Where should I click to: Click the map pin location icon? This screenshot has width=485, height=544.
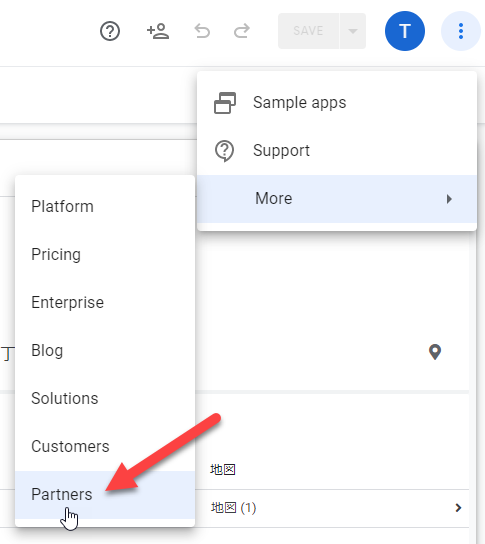(x=435, y=352)
